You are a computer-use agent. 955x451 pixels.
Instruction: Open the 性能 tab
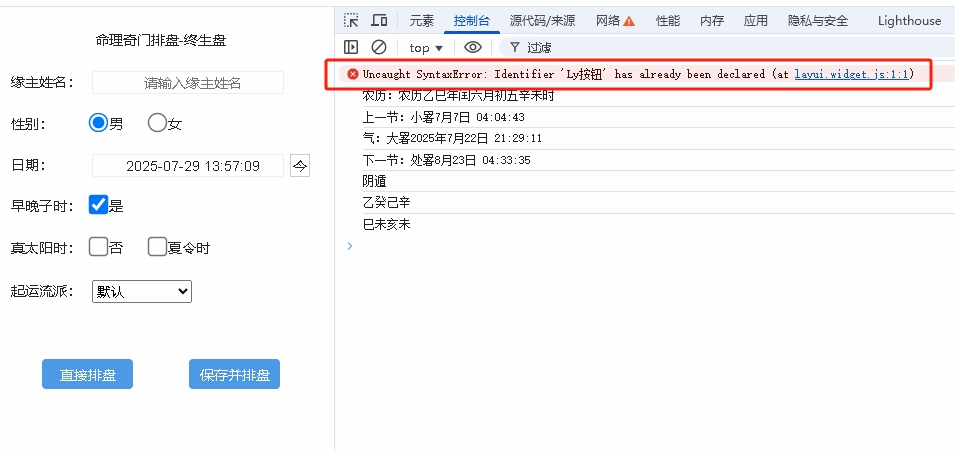[x=668, y=21]
